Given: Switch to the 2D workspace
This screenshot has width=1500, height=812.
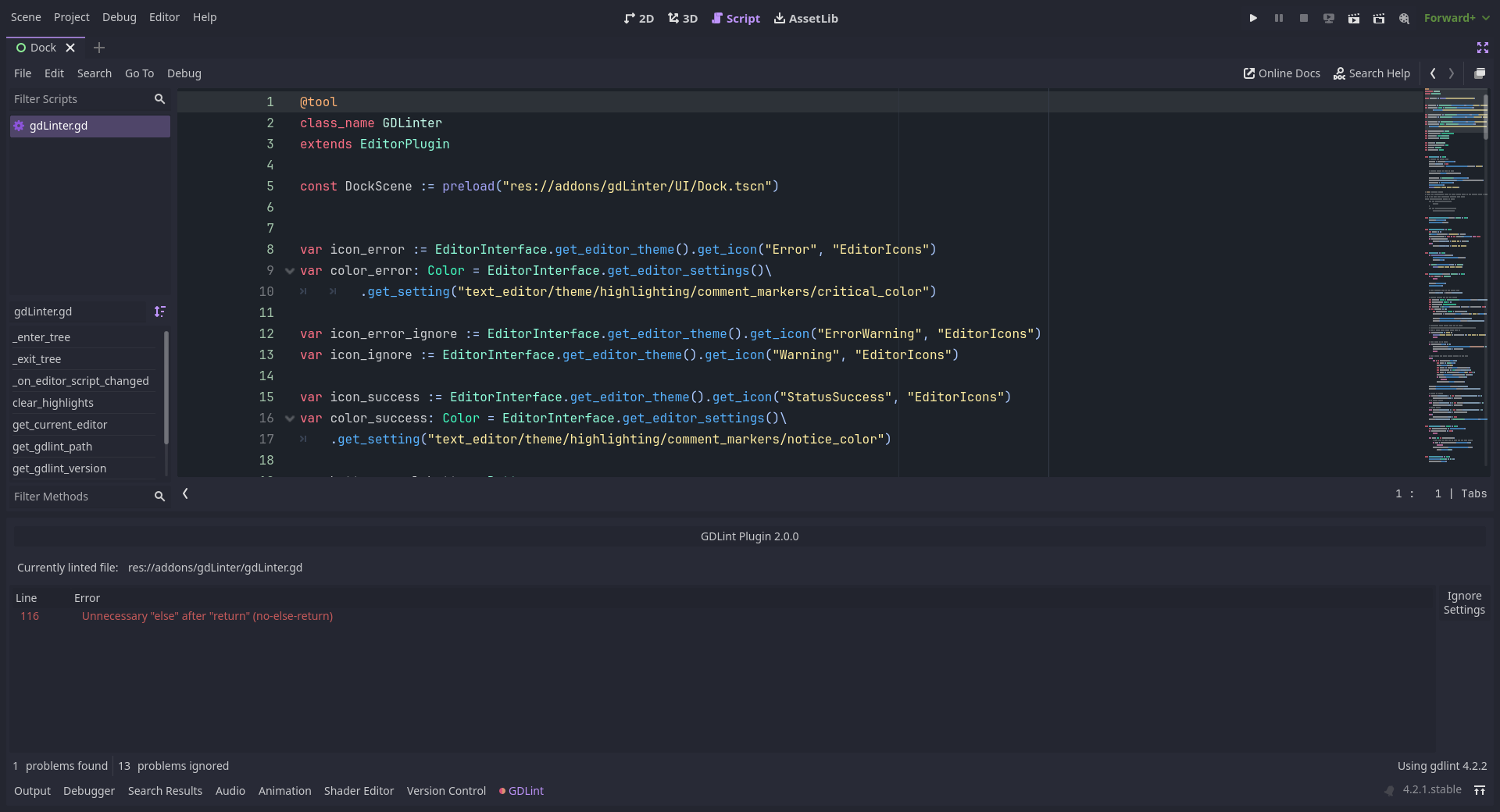Looking at the screenshot, I should click(x=639, y=18).
